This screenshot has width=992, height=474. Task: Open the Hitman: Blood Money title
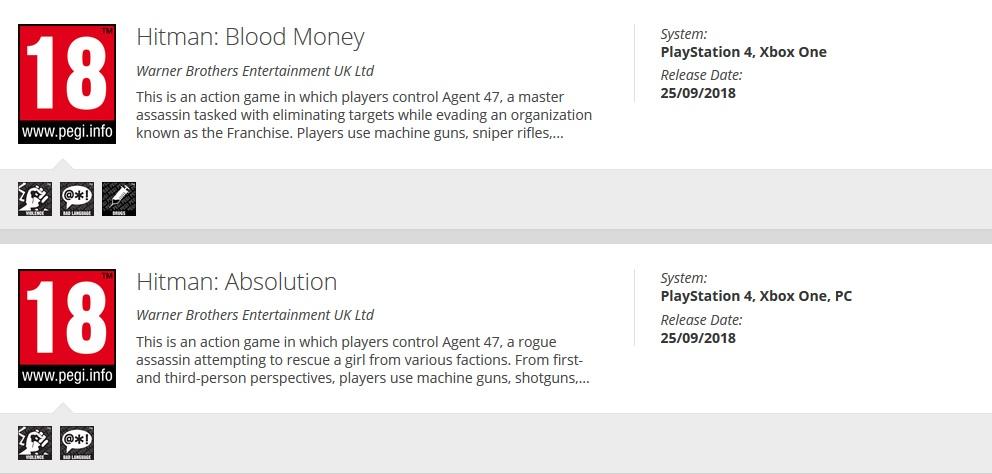tap(251, 37)
